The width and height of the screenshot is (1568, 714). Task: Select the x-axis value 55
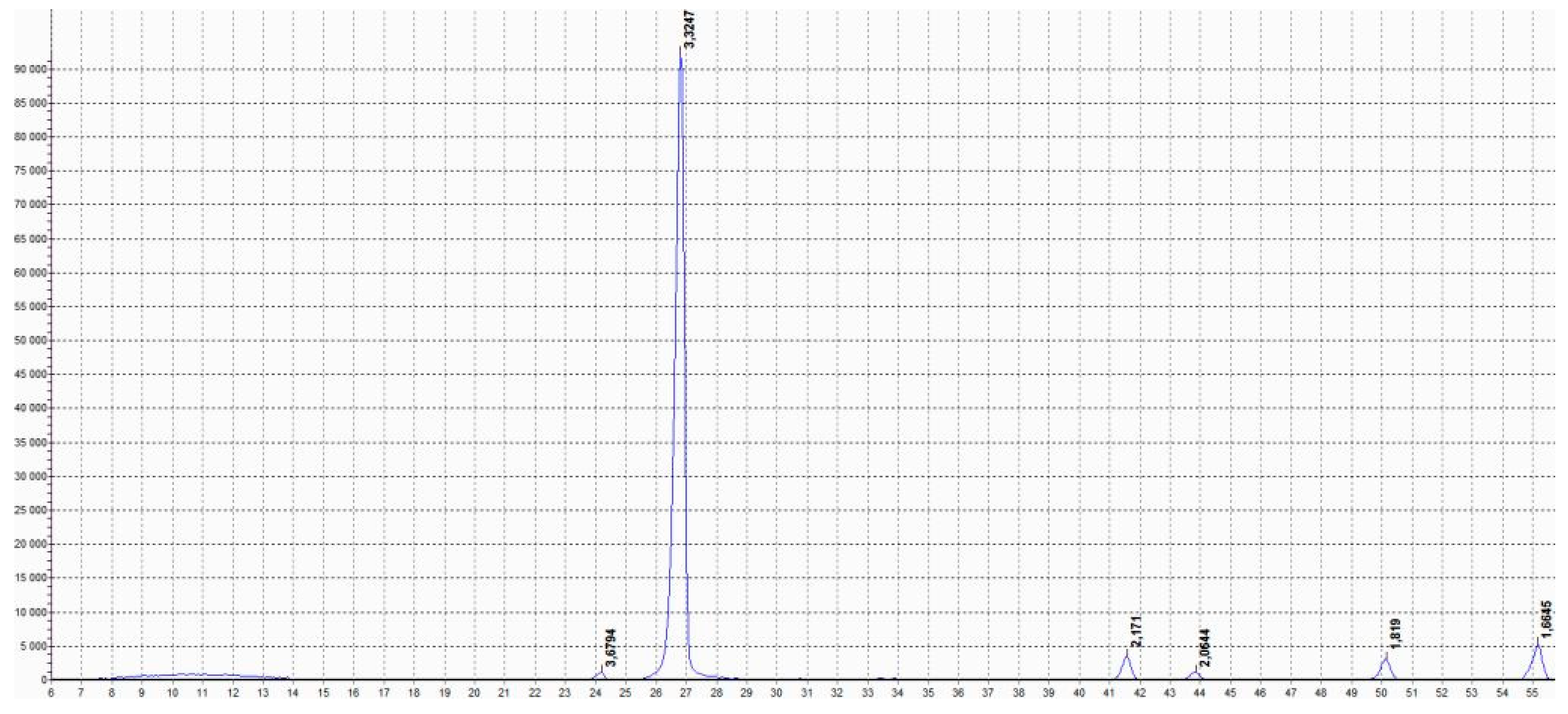(x=1532, y=693)
